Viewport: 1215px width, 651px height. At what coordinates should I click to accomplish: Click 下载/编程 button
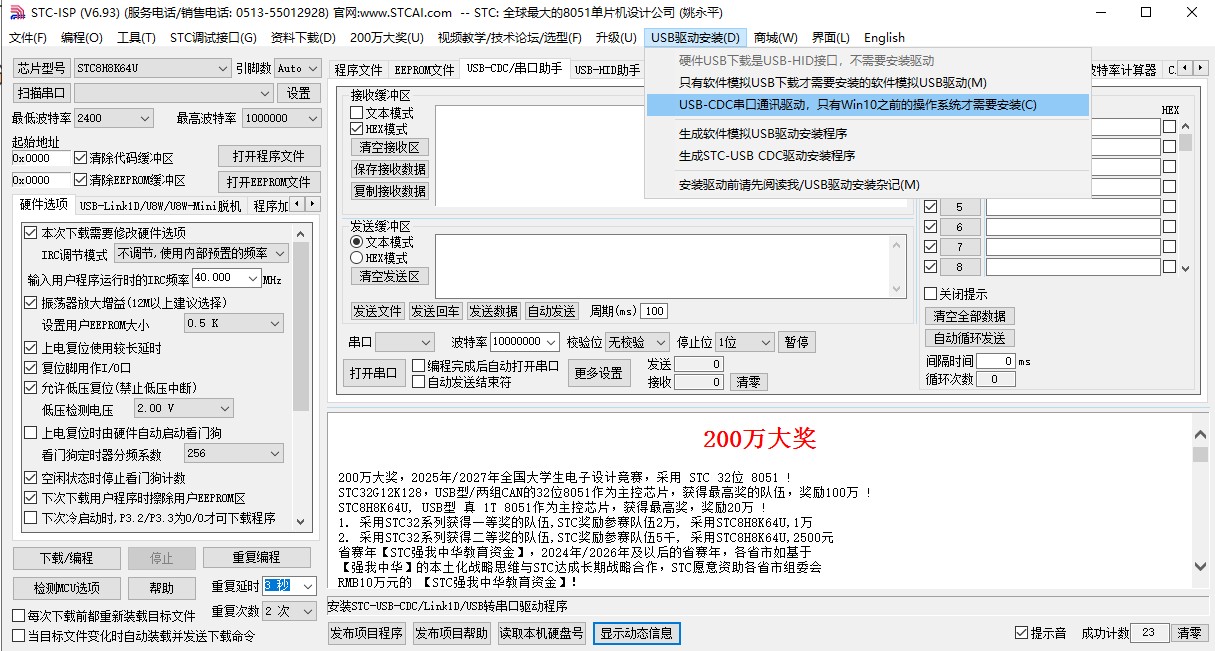pos(67,558)
